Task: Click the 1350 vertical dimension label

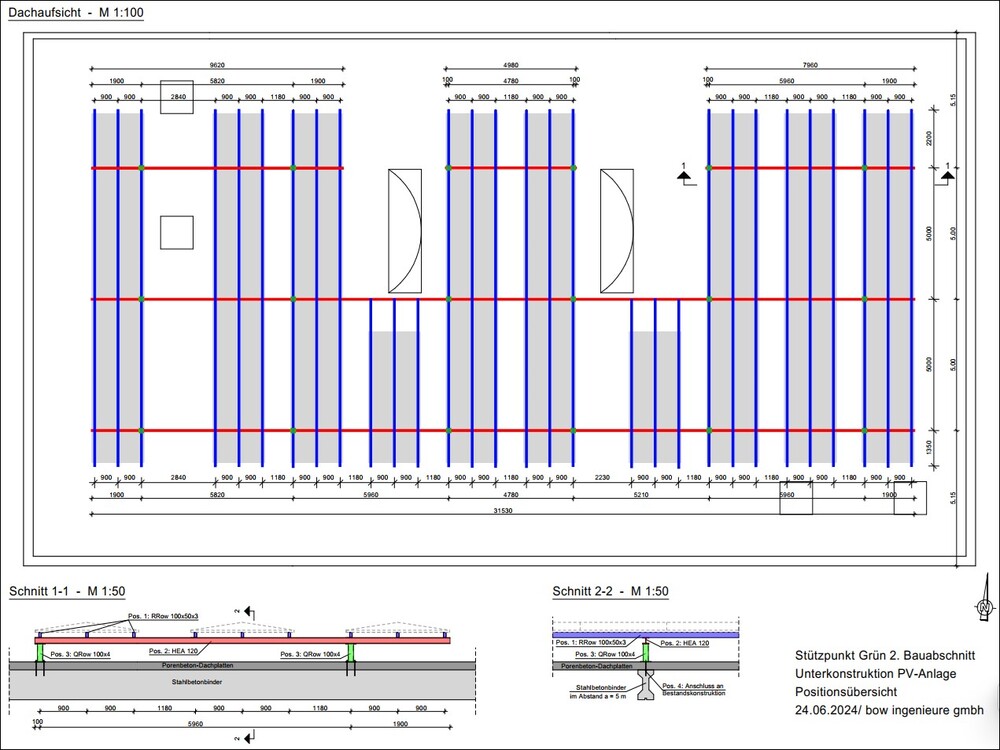Action: pos(929,448)
